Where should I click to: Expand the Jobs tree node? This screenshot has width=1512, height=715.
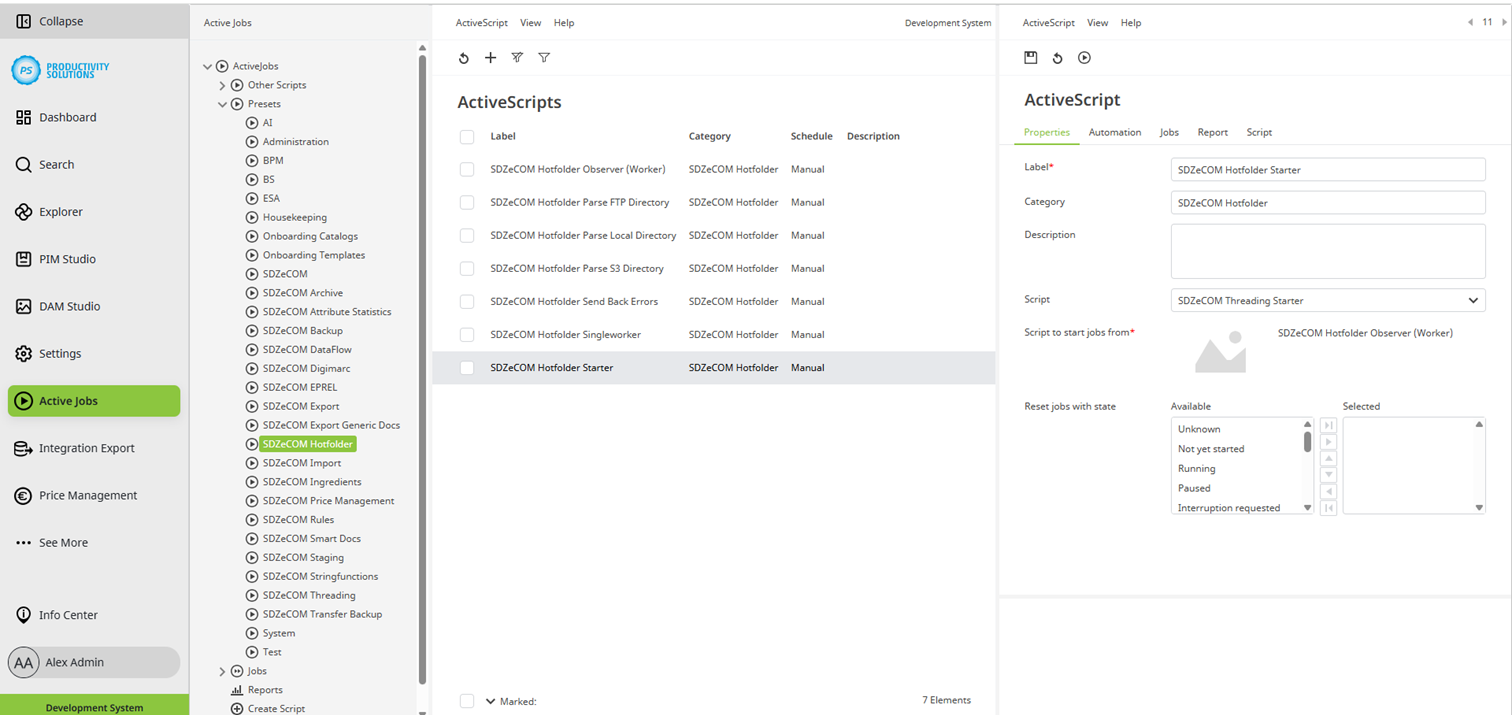pyautogui.click(x=222, y=671)
